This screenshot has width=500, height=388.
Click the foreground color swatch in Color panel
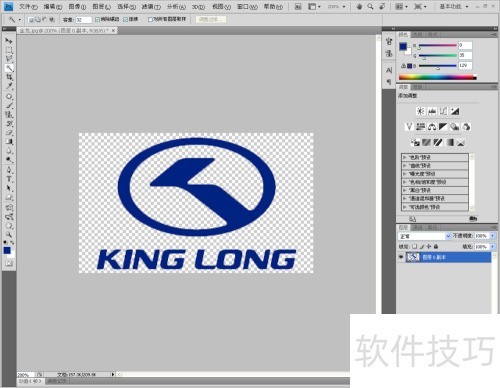pos(403,46)
